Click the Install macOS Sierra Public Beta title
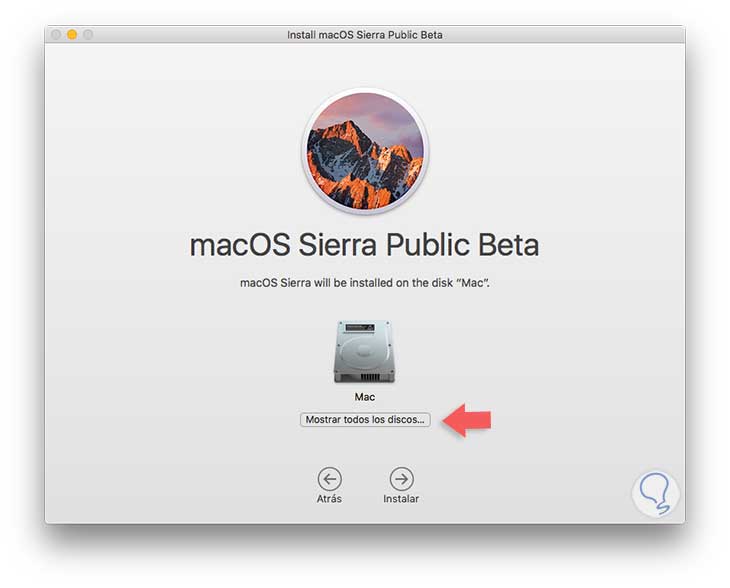Viewport: 730px width, 588px height. (x=365, y=35)
